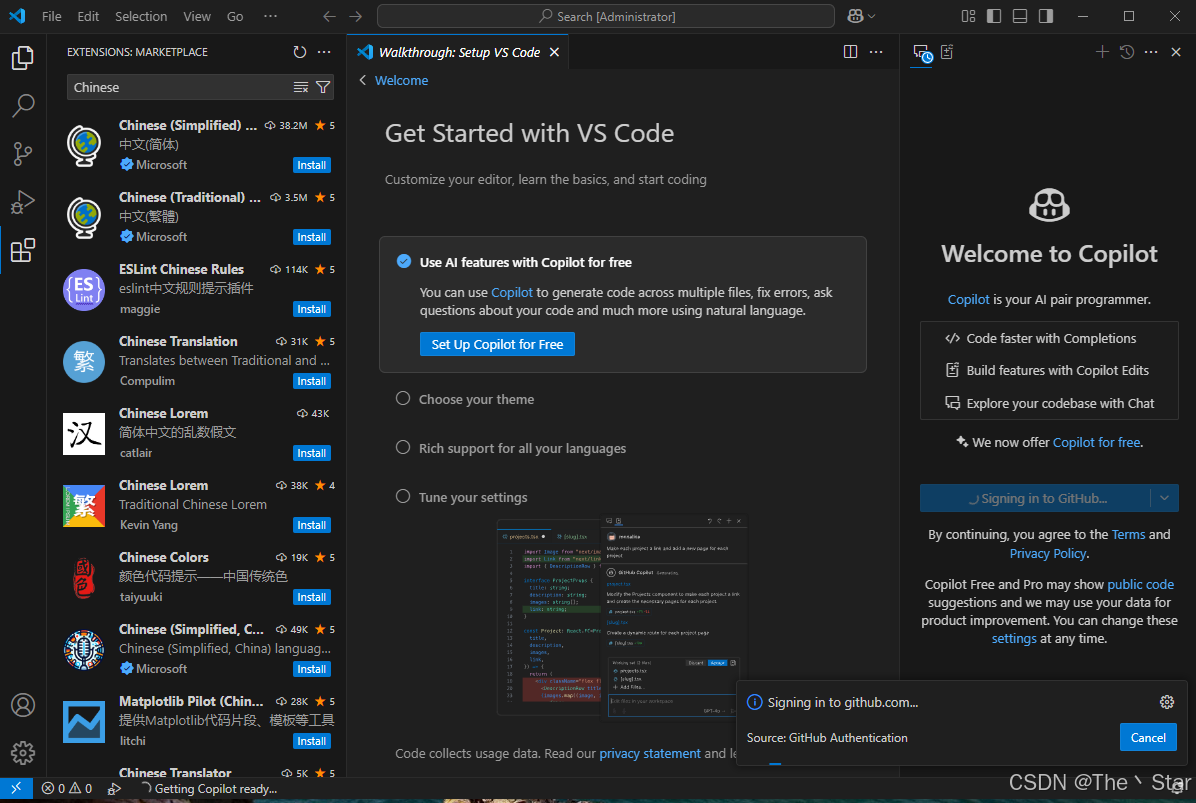This screenshot has height=803, width=1196.
Task: Open extensions view More Actions menu
Action: point(324,52)
